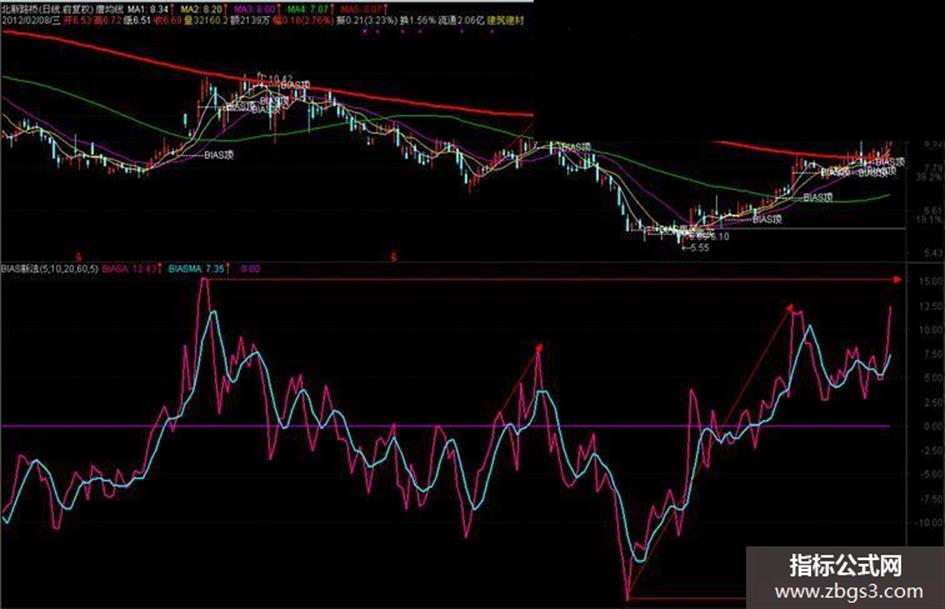Viewport: 945px width, 609px height.
Task: Click the green MA4: 7.07 label
Action: [x=308, y=9]
